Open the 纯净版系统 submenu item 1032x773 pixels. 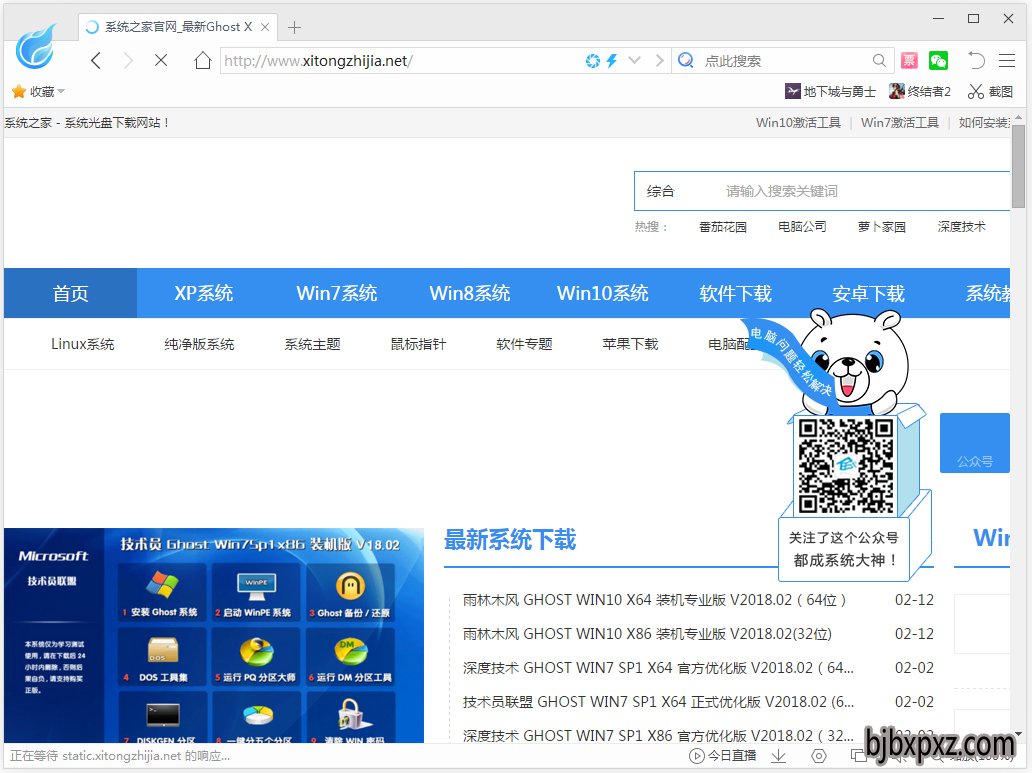coord(199,344)
